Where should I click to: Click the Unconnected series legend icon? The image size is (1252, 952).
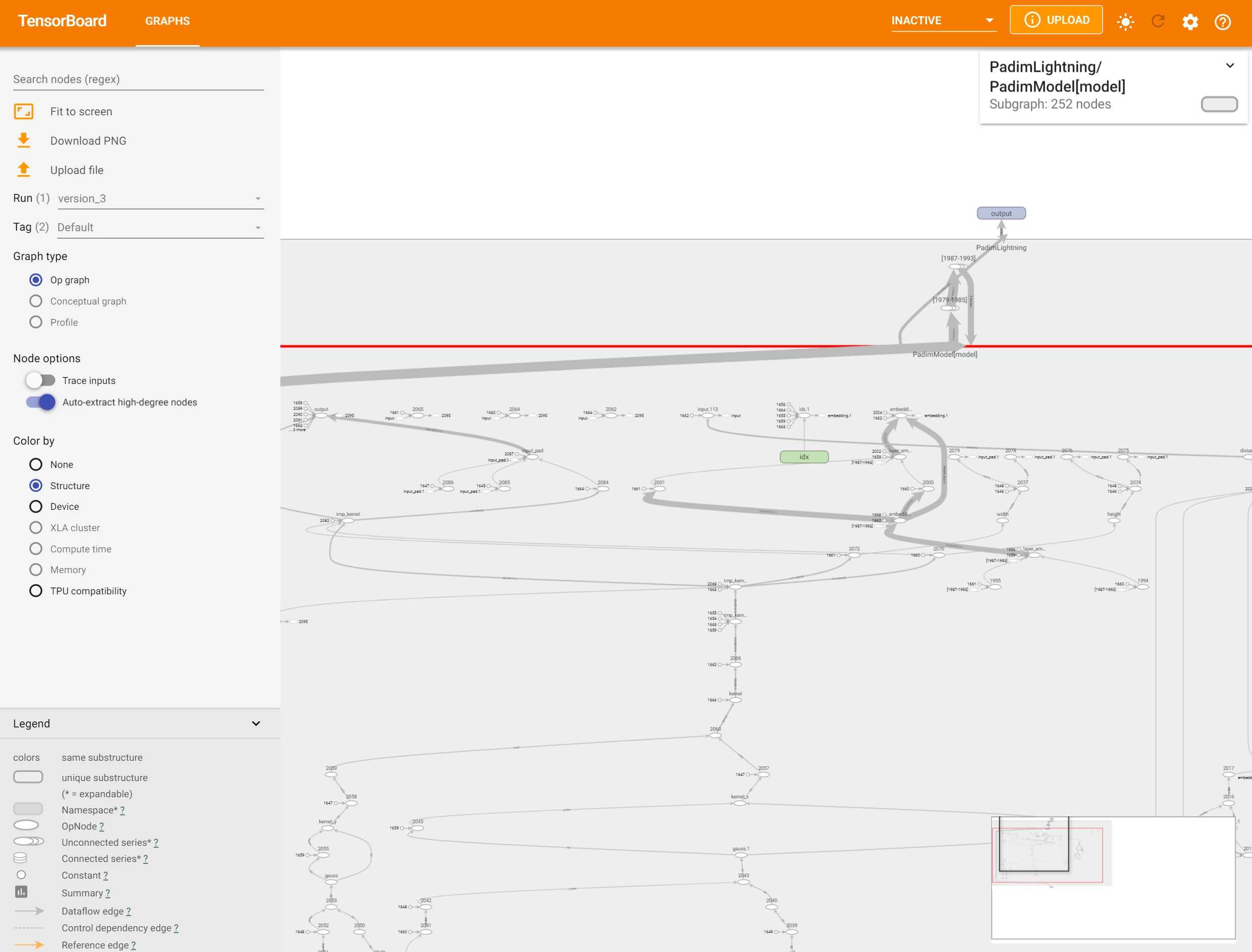(28, 842)
